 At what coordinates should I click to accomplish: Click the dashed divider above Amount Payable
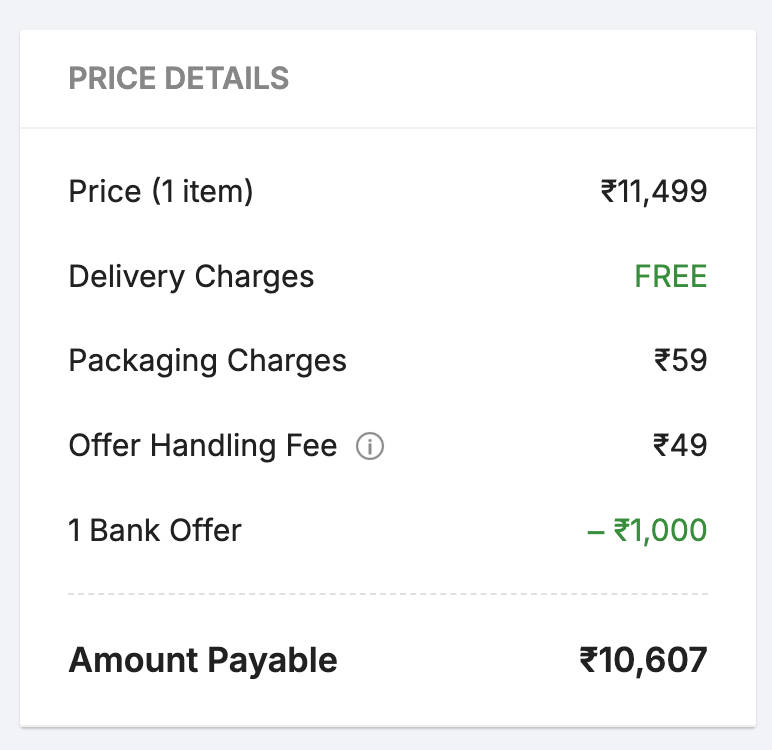pyautogui.click(x=388, y=594)
